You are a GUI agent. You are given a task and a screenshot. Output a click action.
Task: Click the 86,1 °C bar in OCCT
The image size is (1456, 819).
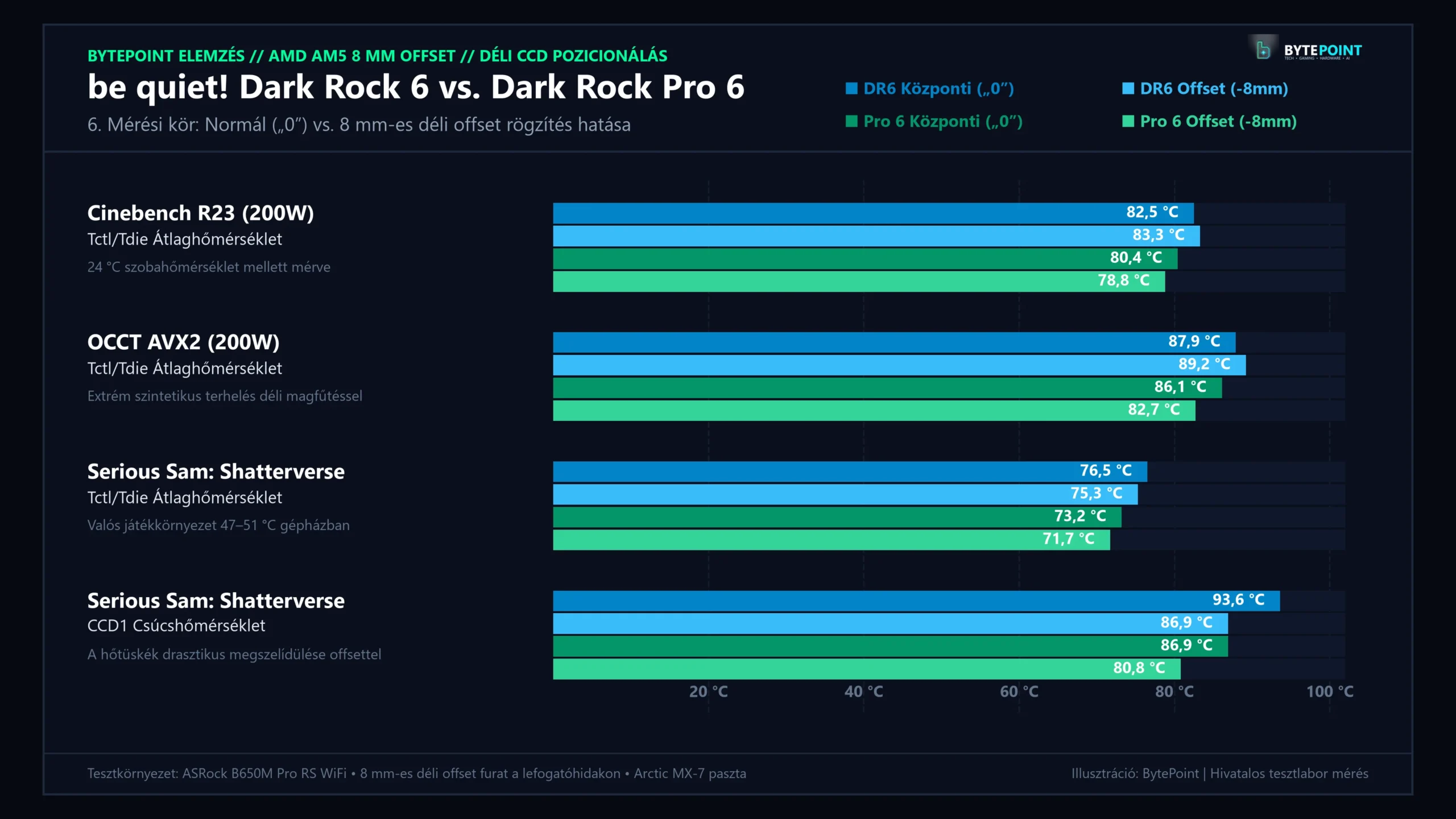(x=887, y=388)
